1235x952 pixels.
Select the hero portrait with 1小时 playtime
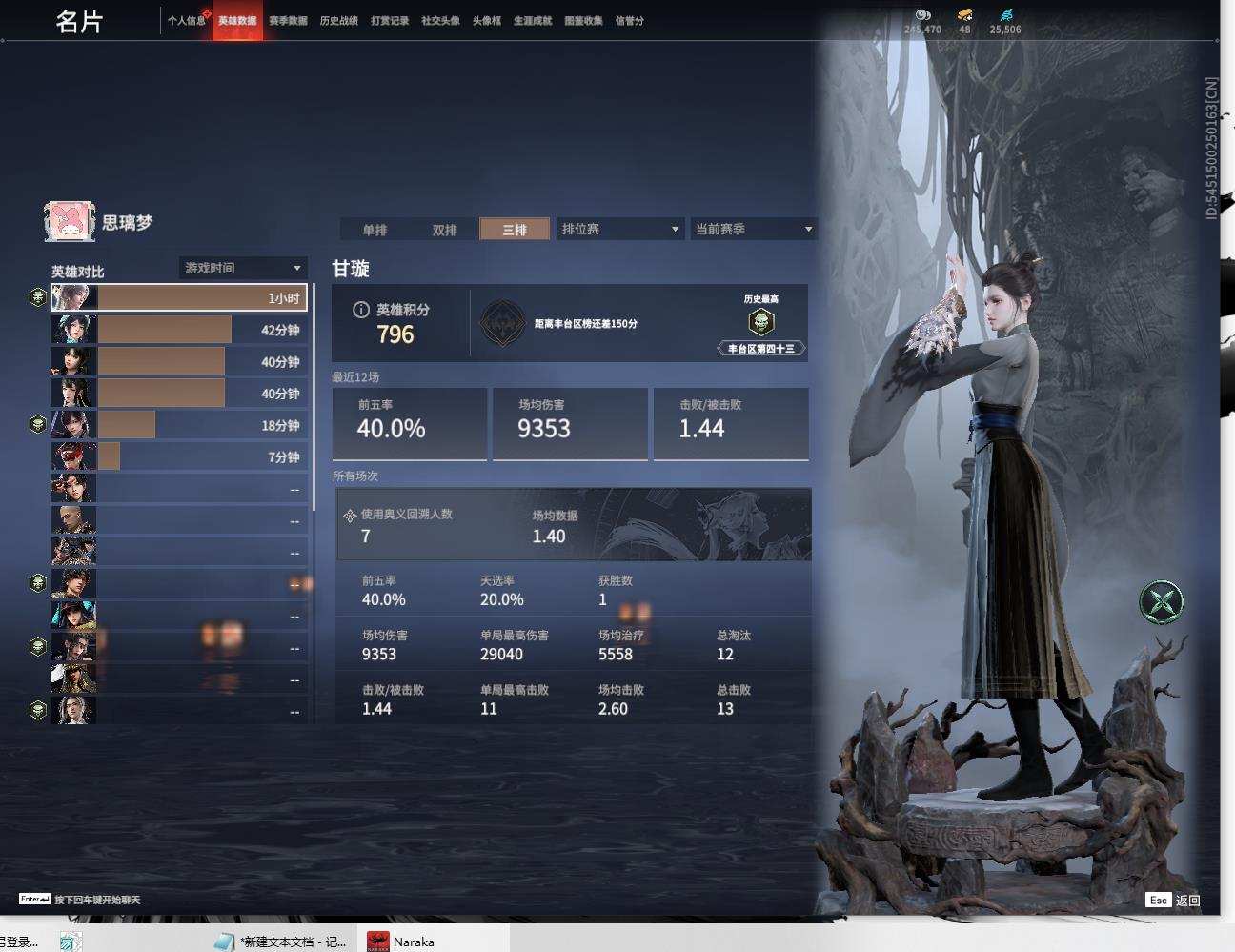coord(73,297)
